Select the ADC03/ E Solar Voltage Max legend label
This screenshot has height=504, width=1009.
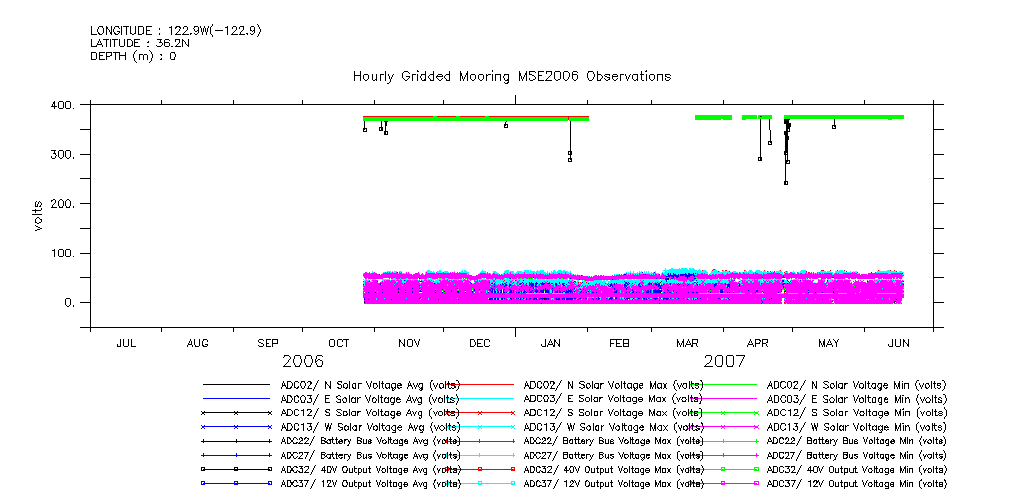pos(612,398)
